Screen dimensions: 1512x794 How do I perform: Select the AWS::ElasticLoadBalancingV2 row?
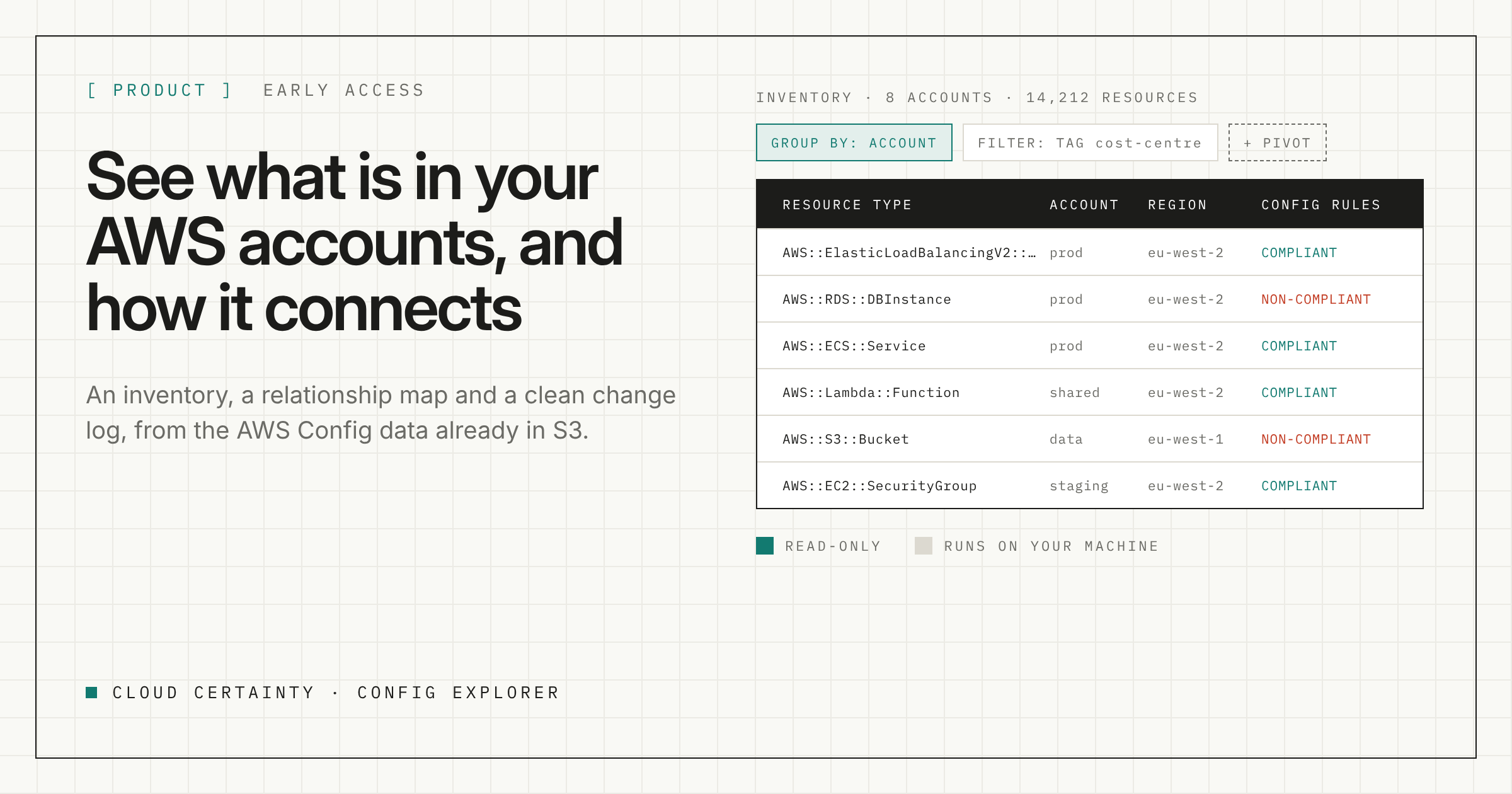1089,253
